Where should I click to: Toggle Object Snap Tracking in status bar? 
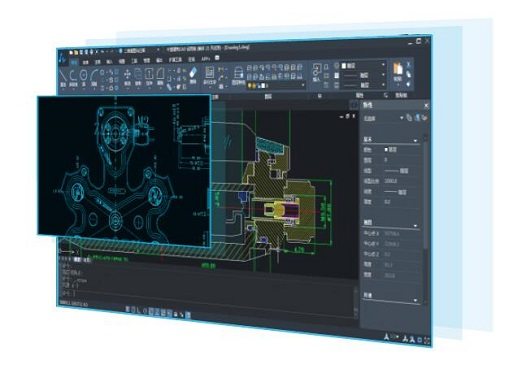(x=157, y=312)
